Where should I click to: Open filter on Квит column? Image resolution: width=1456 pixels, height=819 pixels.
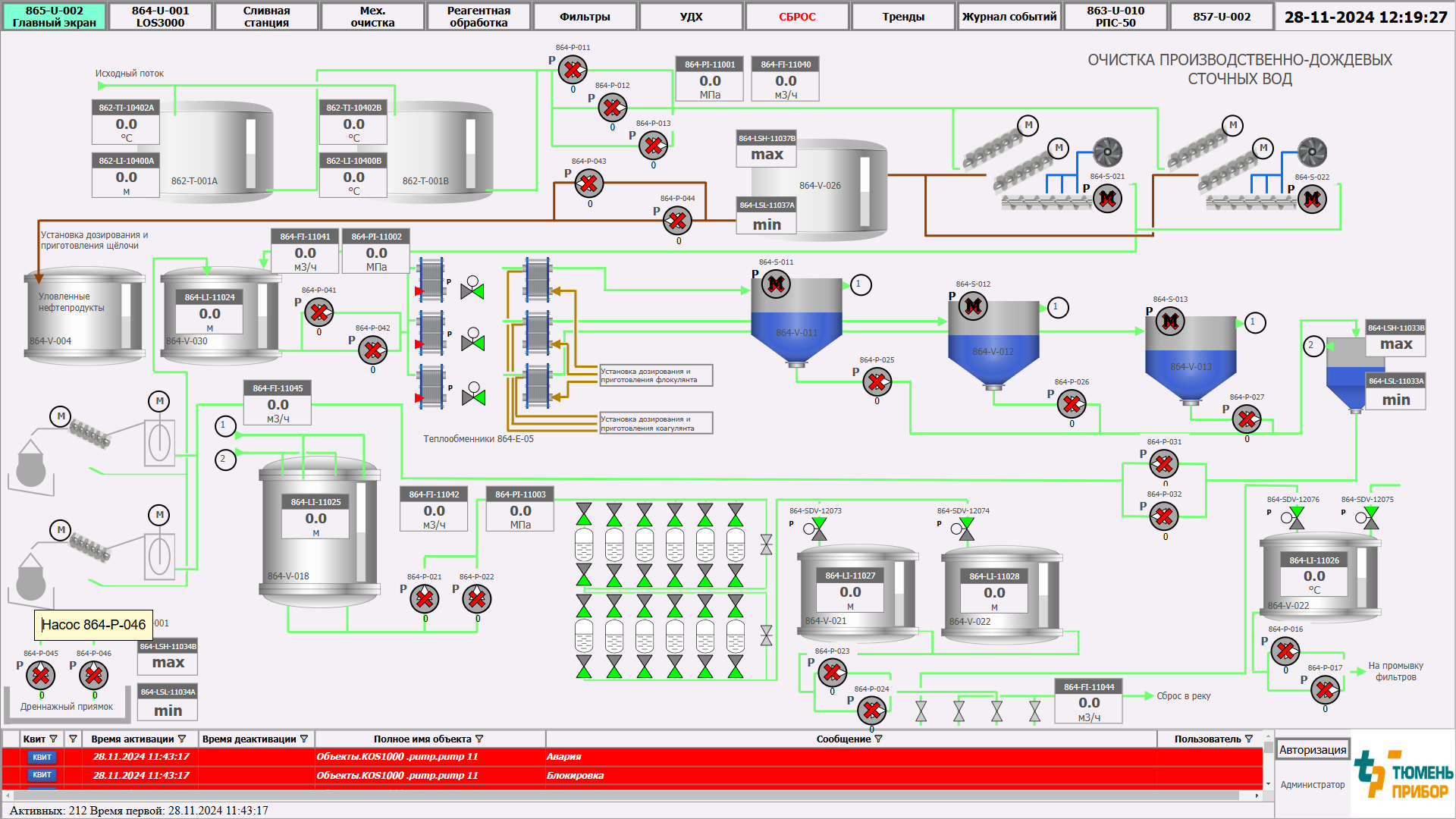(x=53, y=739)
